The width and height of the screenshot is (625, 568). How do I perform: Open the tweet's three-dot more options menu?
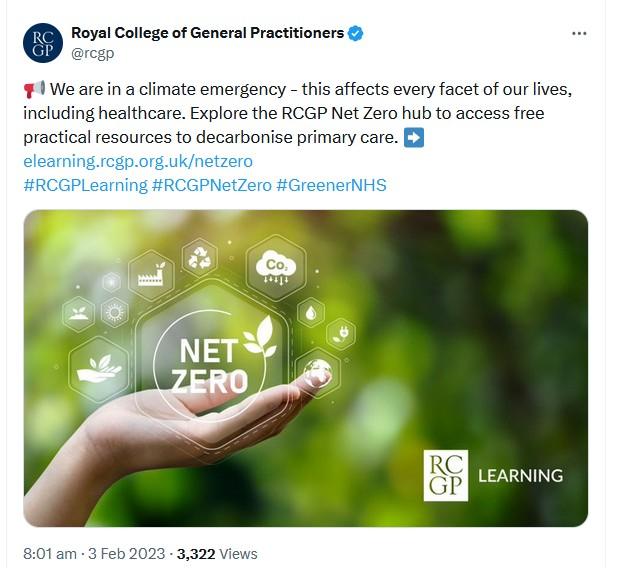point(579,33)
